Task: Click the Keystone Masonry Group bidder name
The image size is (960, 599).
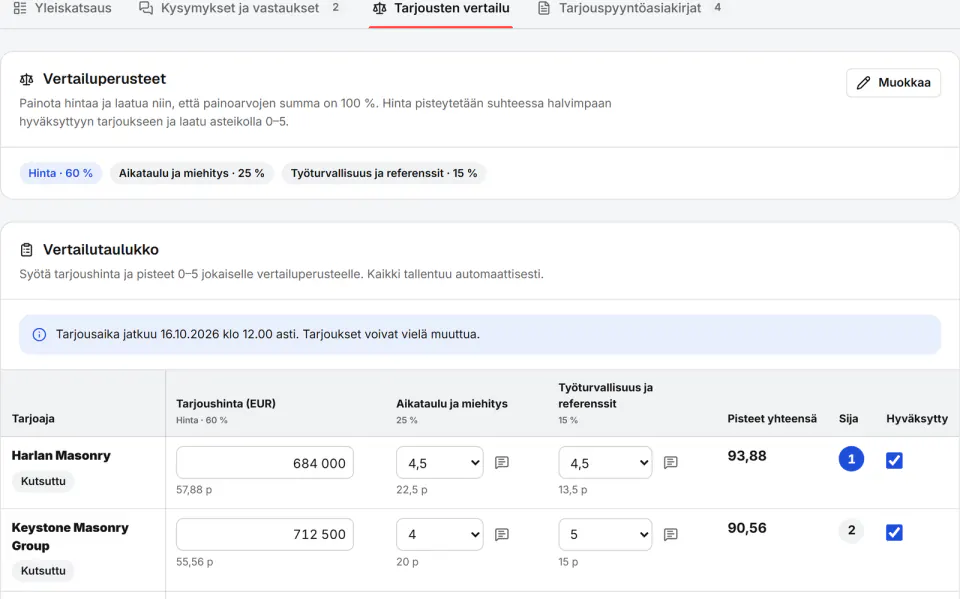Action: click(70, 537)
